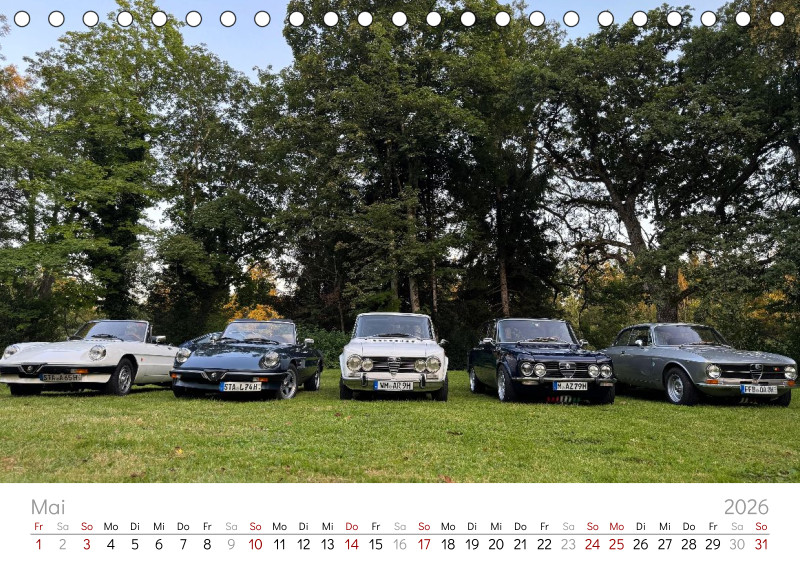The width and height of the screenshot is (800, 563).
Task: Click the blue Spider's front license plate
Action: point(240,386)
